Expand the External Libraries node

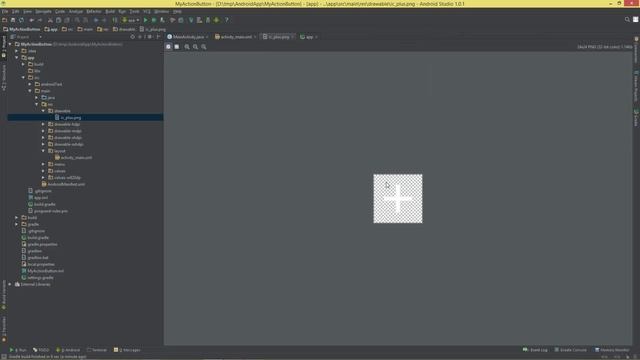10,284
